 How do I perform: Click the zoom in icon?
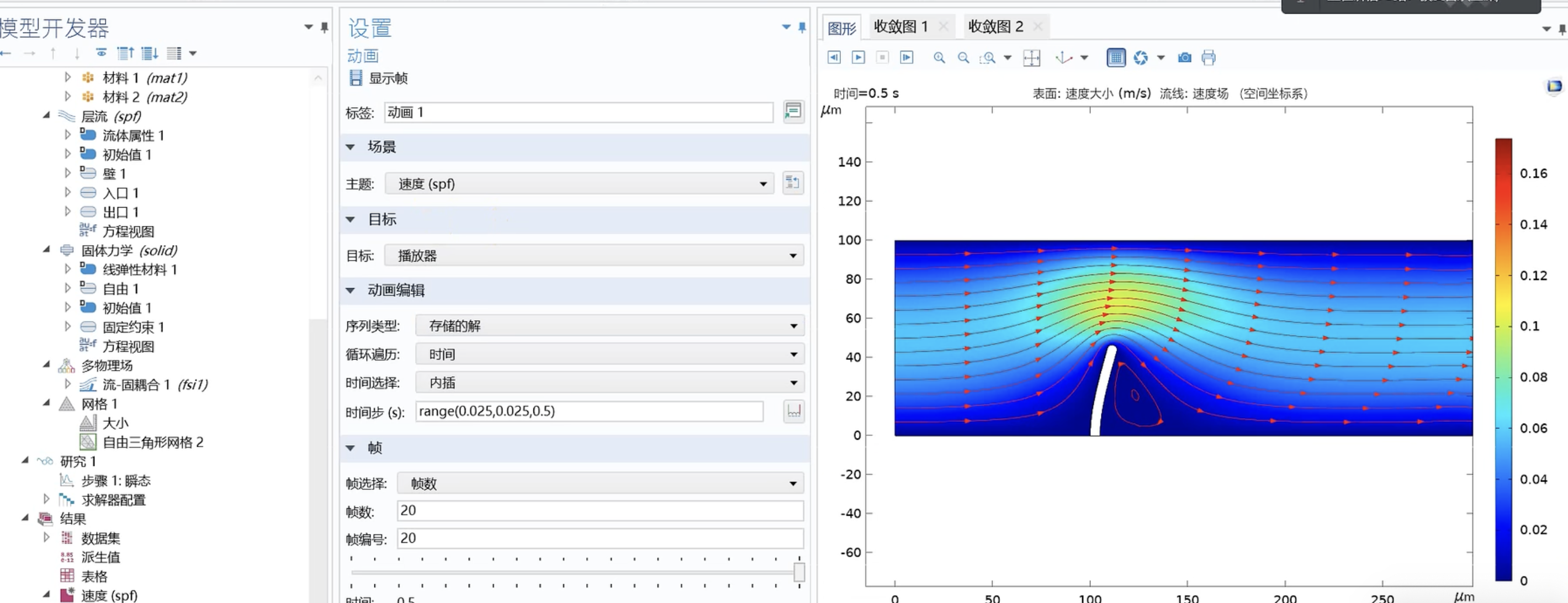tap(939, 57)
